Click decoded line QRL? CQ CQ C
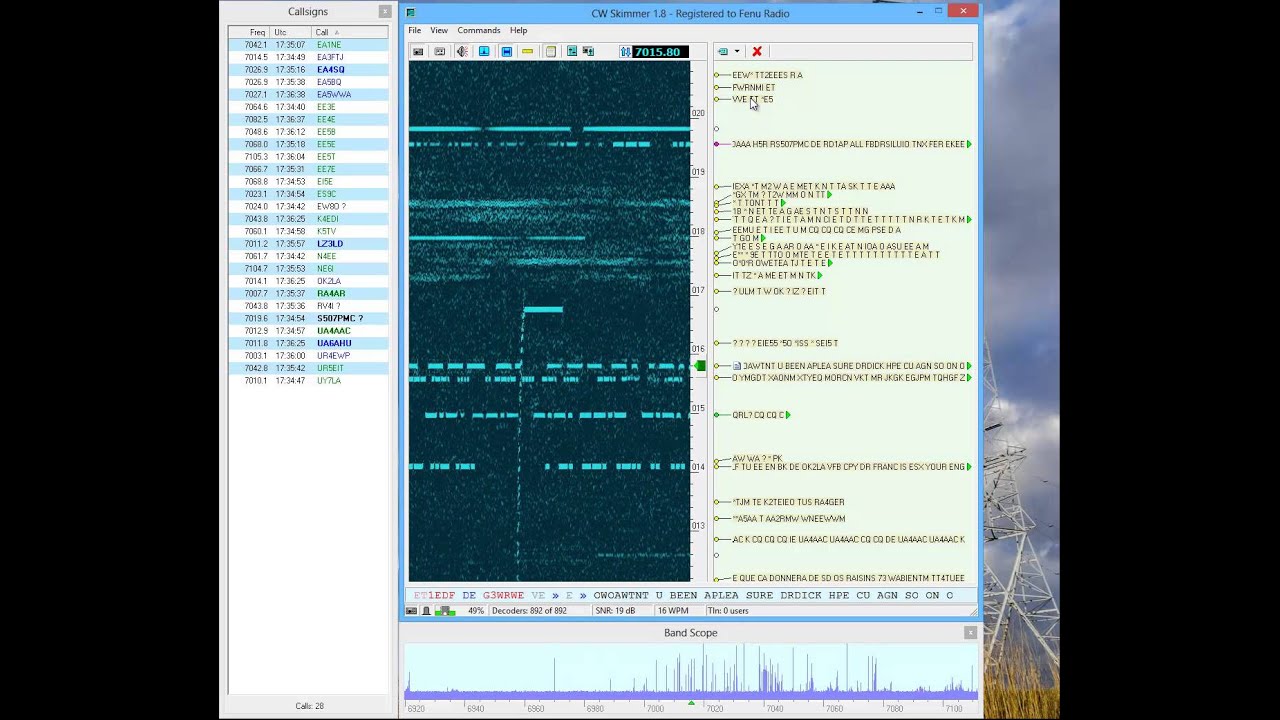The image size is (1280, 720). coord(758,415)
